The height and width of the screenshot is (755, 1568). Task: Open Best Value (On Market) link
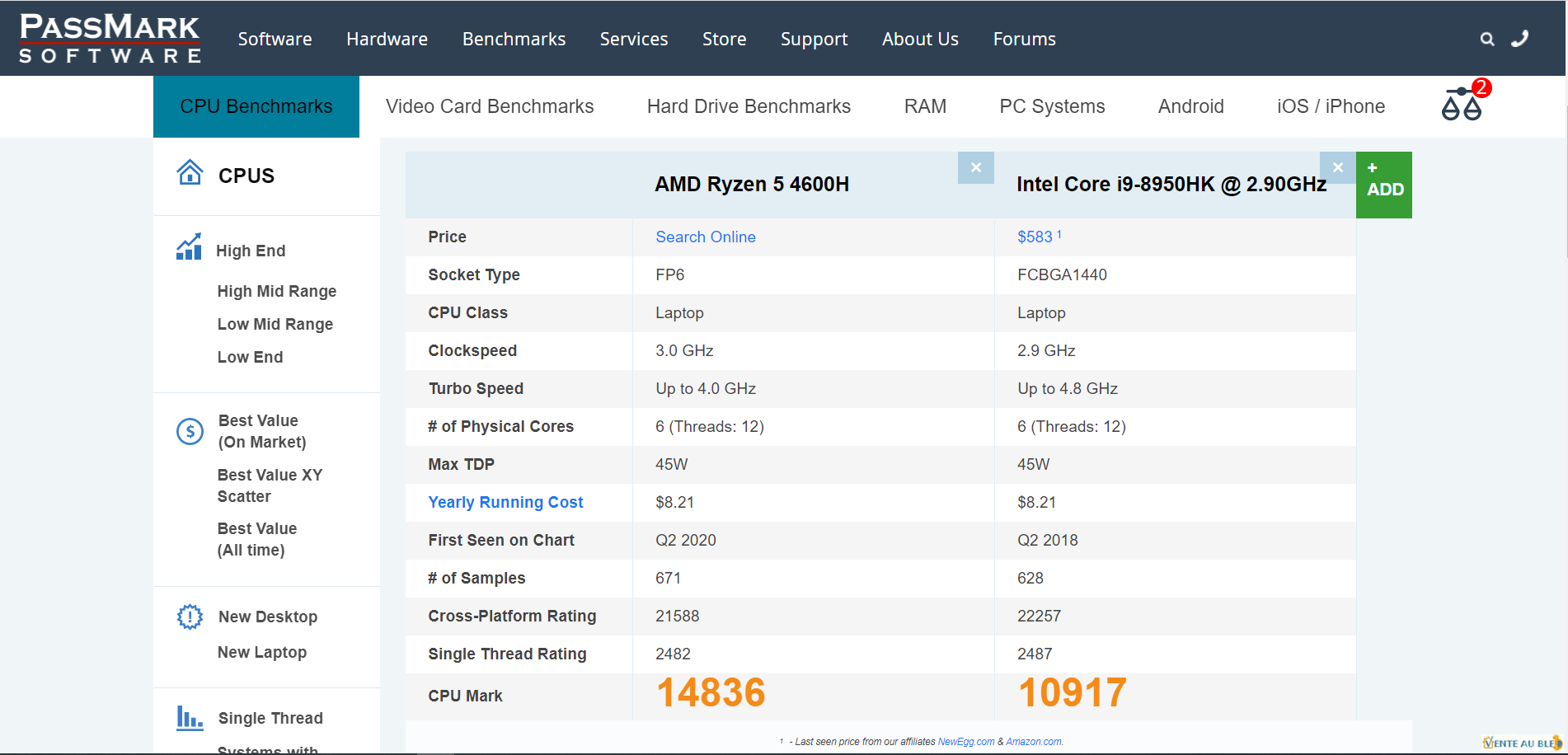[262, 431]
